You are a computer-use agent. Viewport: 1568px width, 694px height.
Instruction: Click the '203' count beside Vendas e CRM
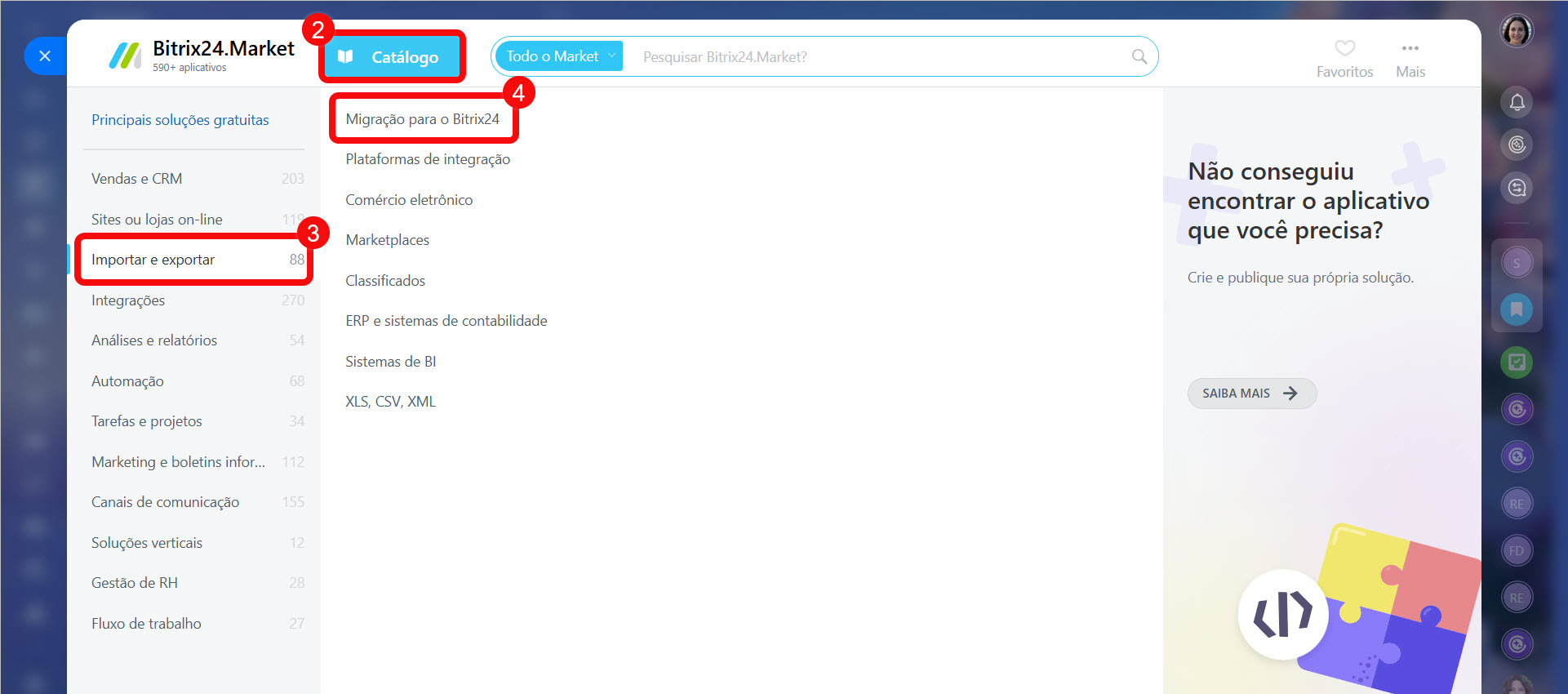(293, 179)
